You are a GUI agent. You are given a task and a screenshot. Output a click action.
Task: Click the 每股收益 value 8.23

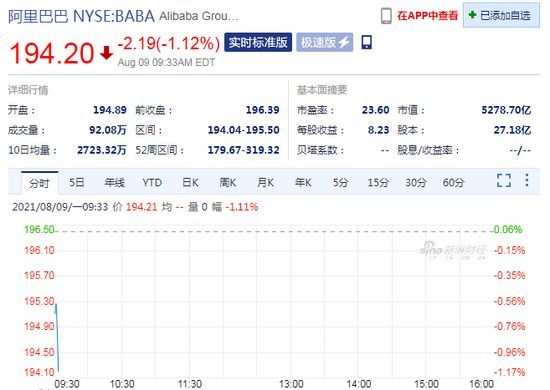(x=378, y=130)
